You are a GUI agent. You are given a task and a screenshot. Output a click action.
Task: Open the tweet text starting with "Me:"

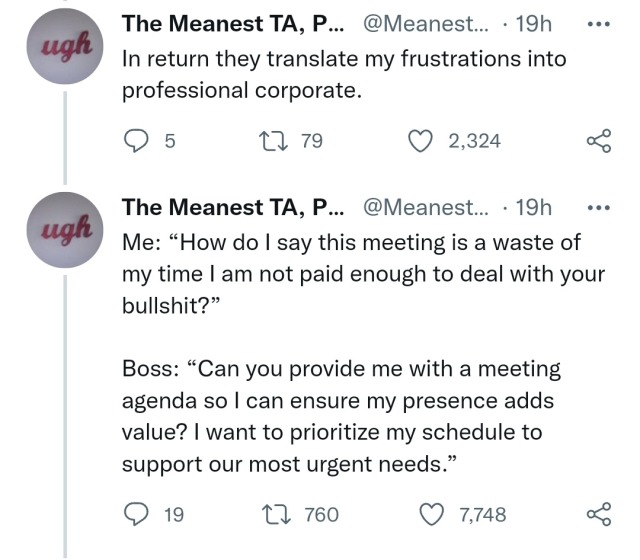coord(360,275)
